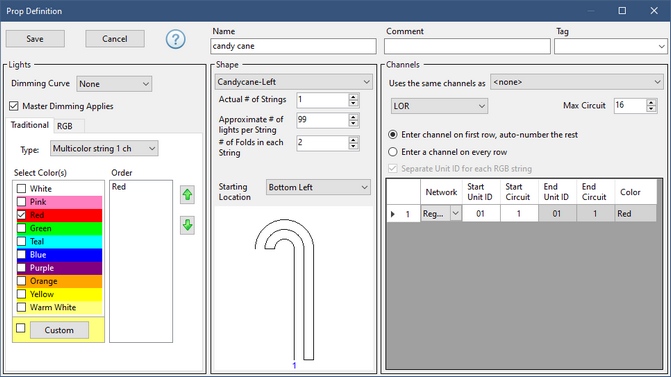Decrease Actual # of Strings spinner down arrow
The height and width of the screenshot is (377, 671).
click(353, 104)
